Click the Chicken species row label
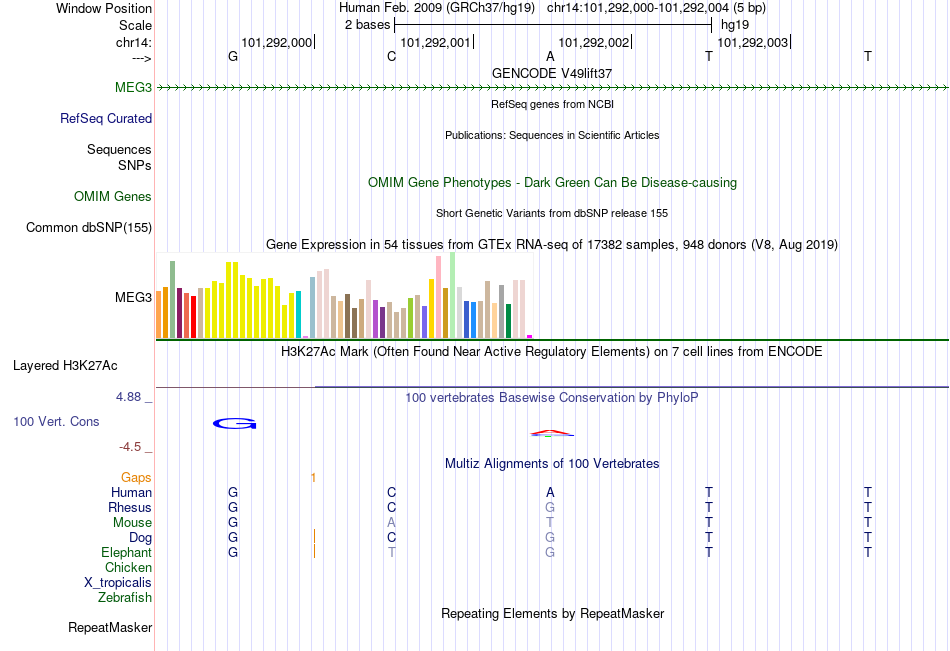Image resolution: width=950 pixels, height=651 pixels. (x=128, y=567)
